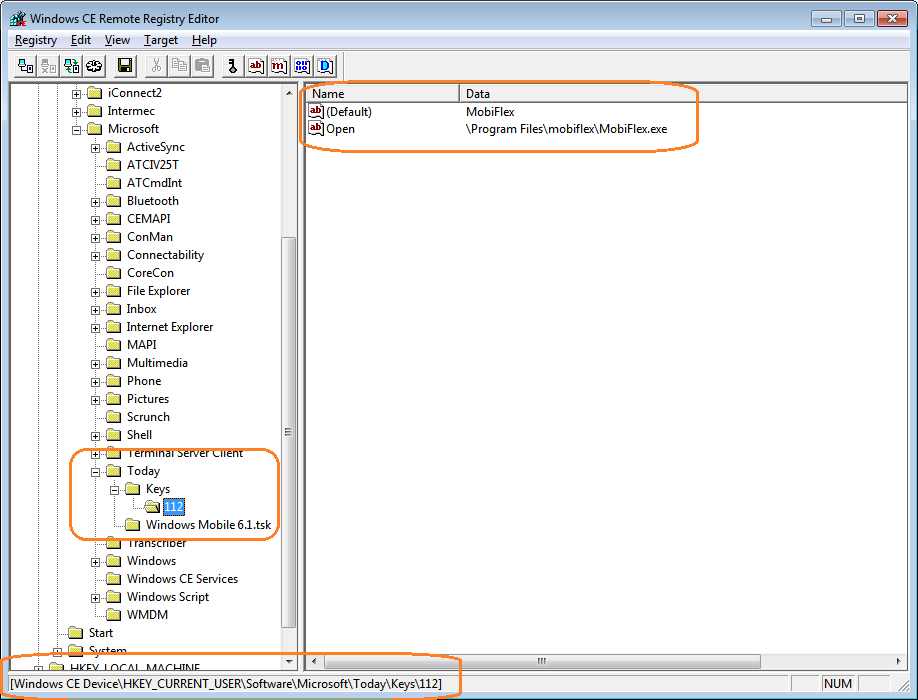Click the folder icon next to Shell
Image resolution: width=918 pixels, height=700 pixels.
(x=114, y=435)
